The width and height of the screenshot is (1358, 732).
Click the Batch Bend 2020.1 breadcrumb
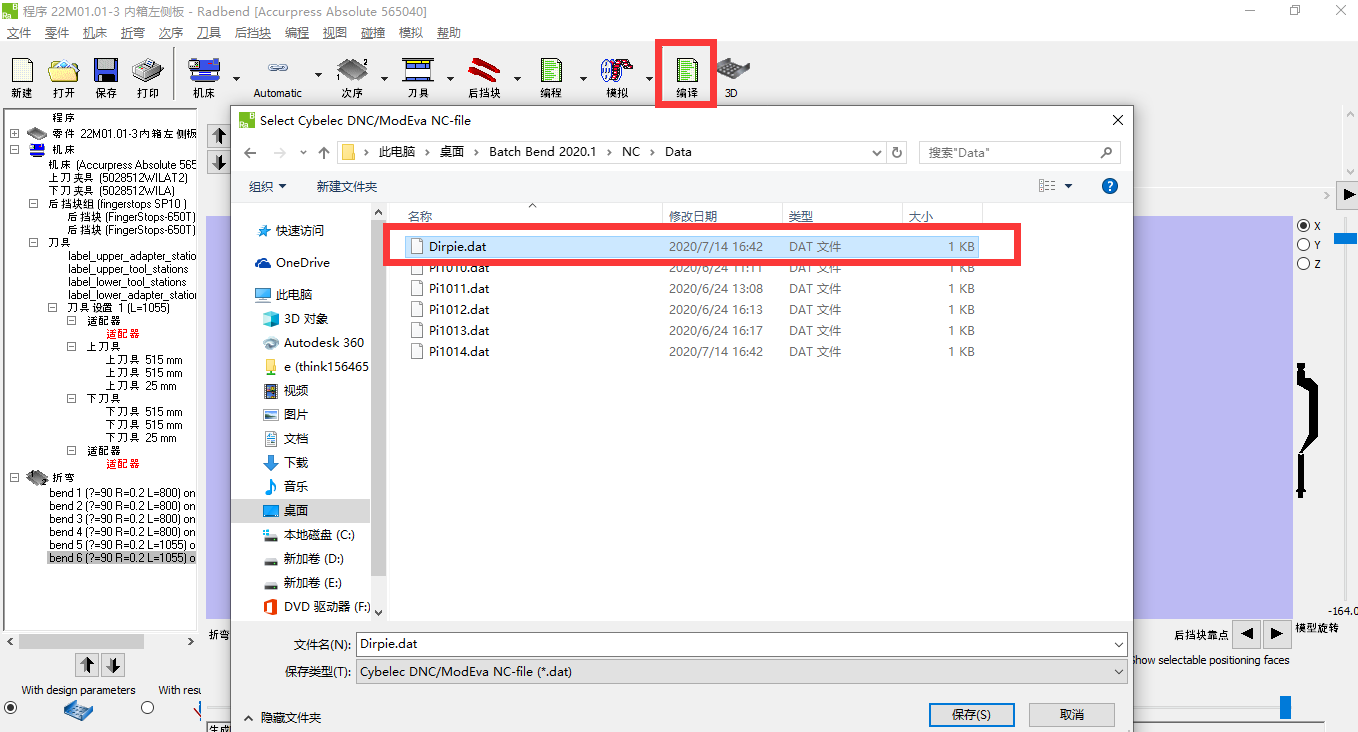(542, 152)
